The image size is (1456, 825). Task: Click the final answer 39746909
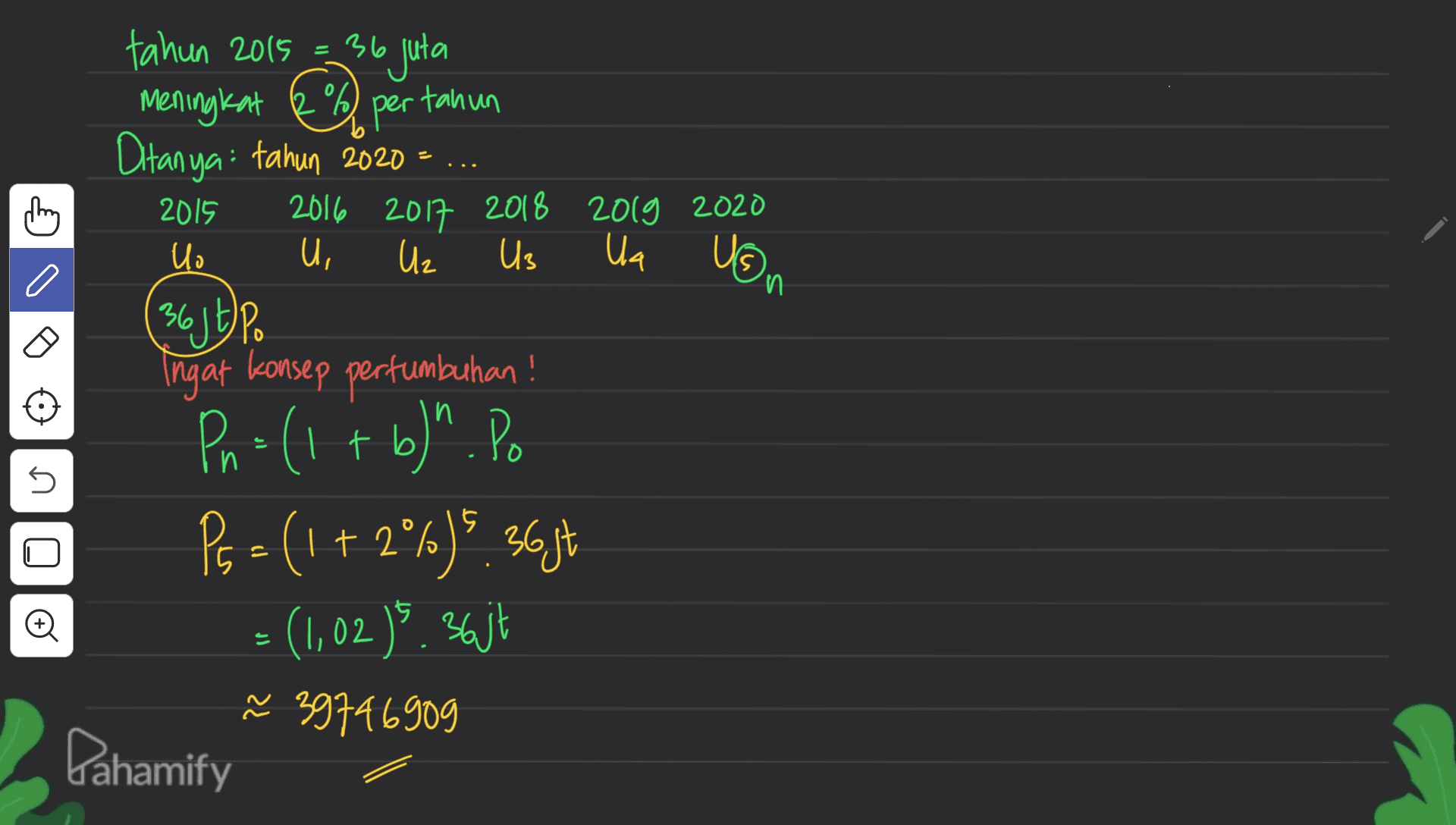375,712
